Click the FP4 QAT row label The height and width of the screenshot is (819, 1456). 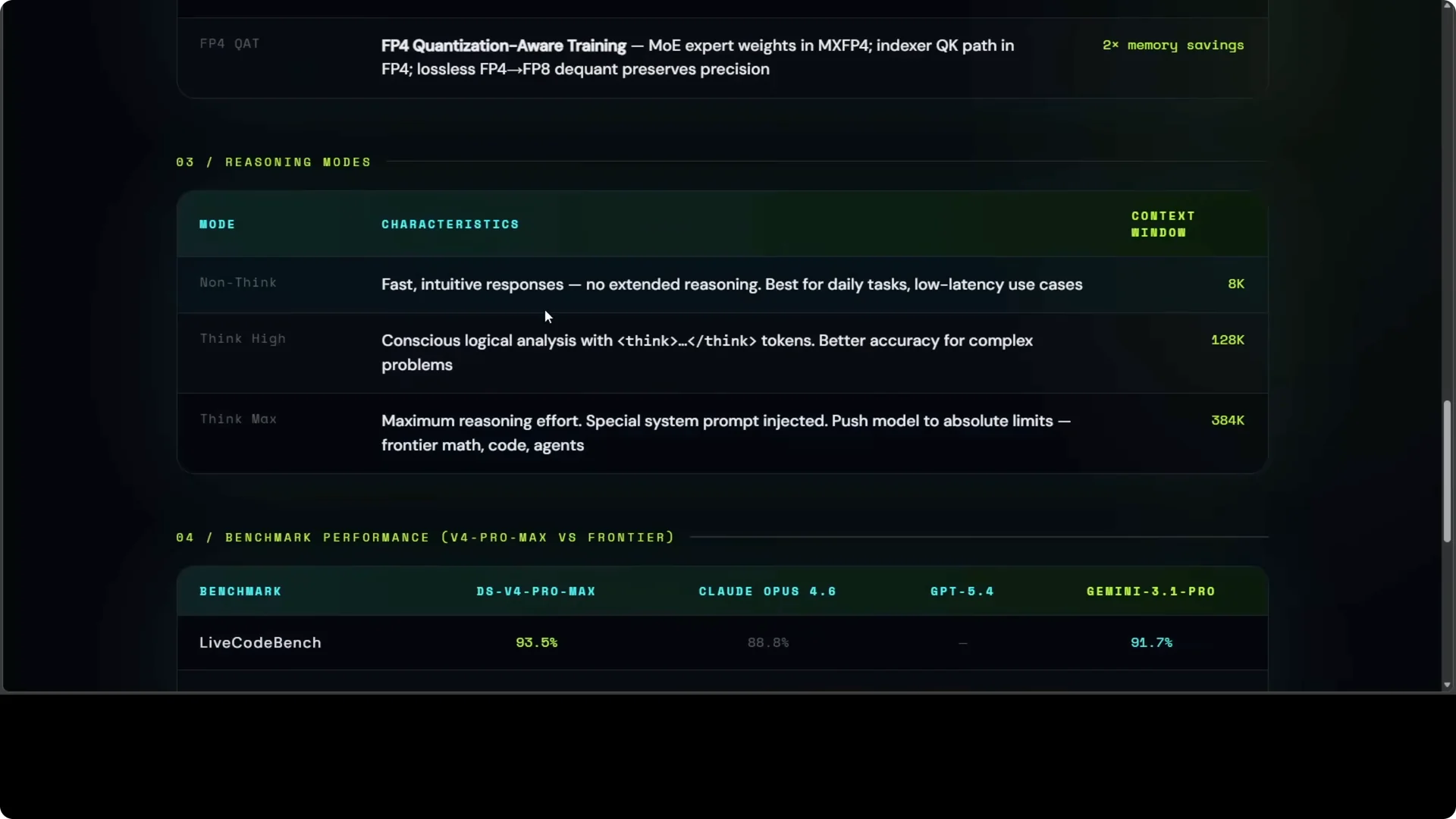(x=230, y=44)
